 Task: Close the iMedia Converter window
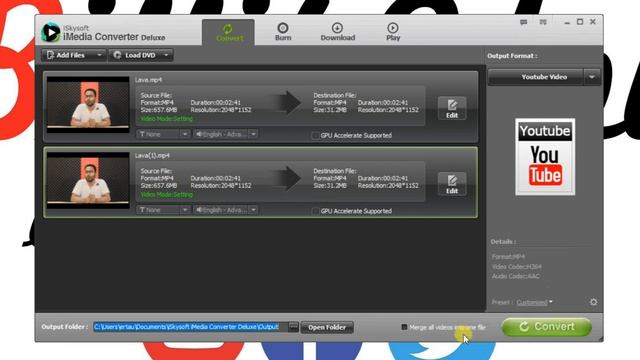pyautogui.click(x=593, y=22)
